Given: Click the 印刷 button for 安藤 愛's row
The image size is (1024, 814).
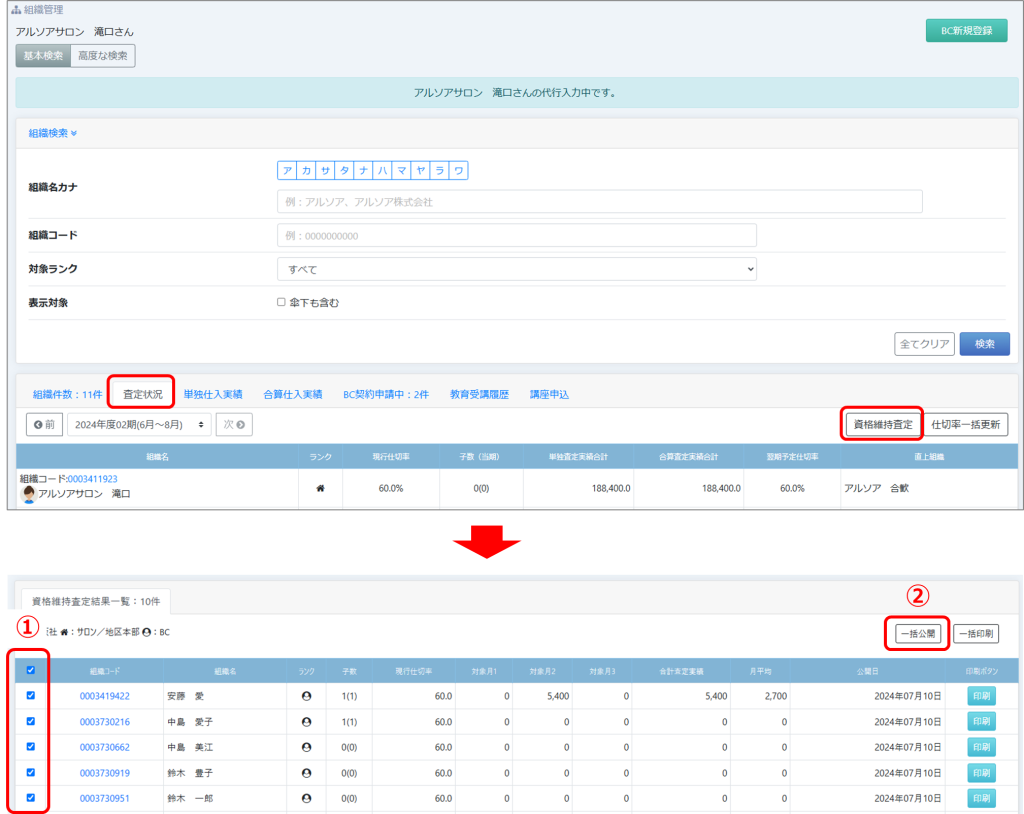Looking at the screenshot, I should 981,695.
